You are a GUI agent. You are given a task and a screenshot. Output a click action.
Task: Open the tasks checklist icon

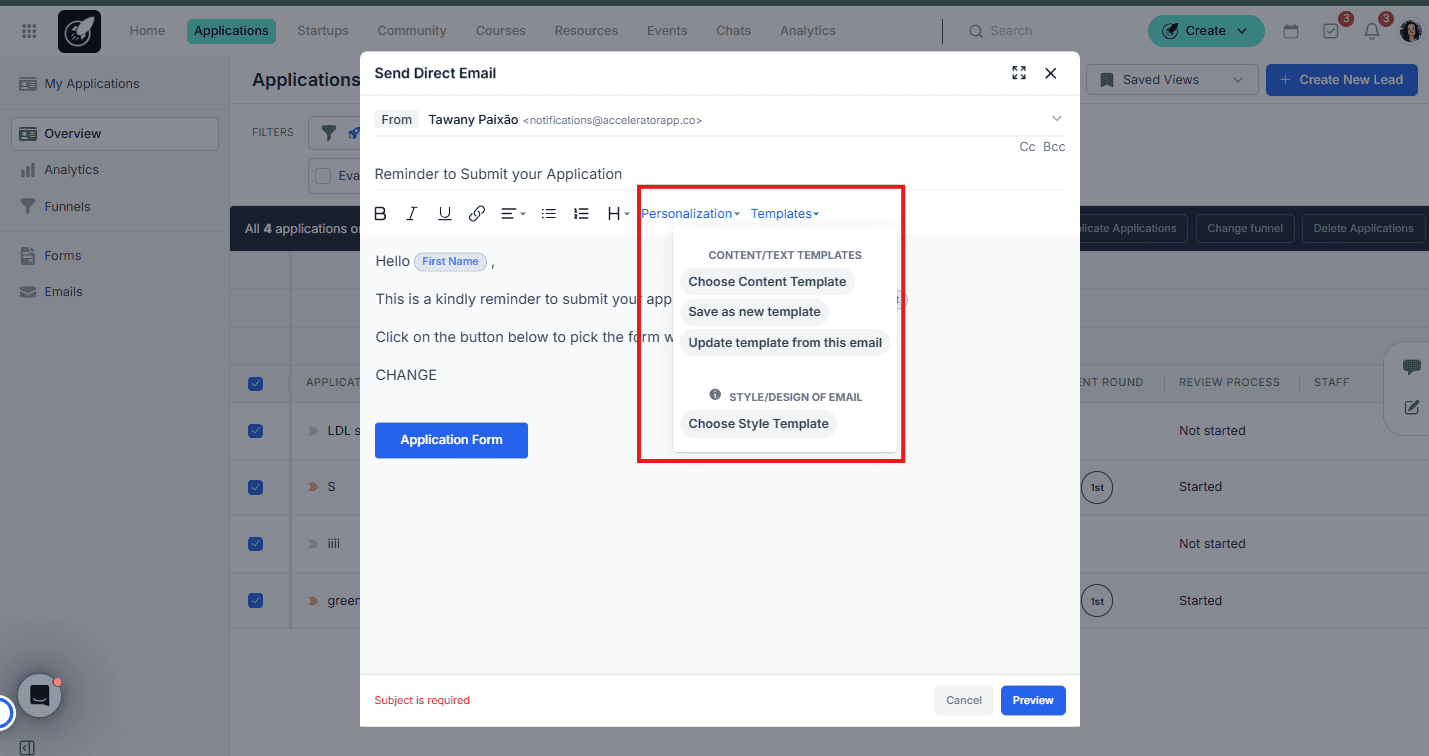pyautogui.click(x=1330, y=31)
